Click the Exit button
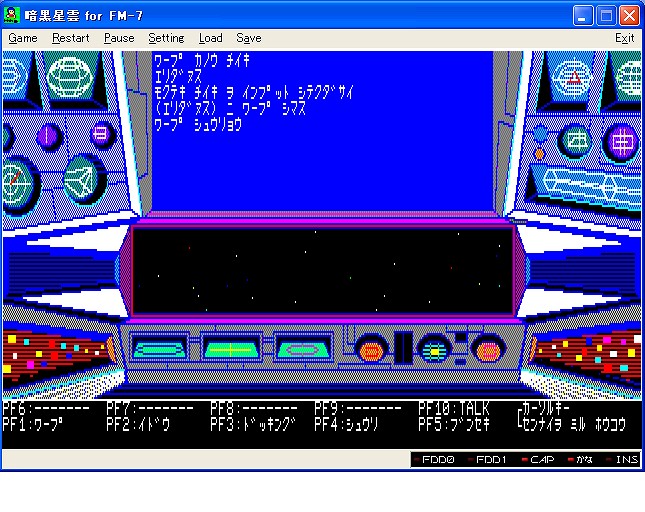 point(624,38)
